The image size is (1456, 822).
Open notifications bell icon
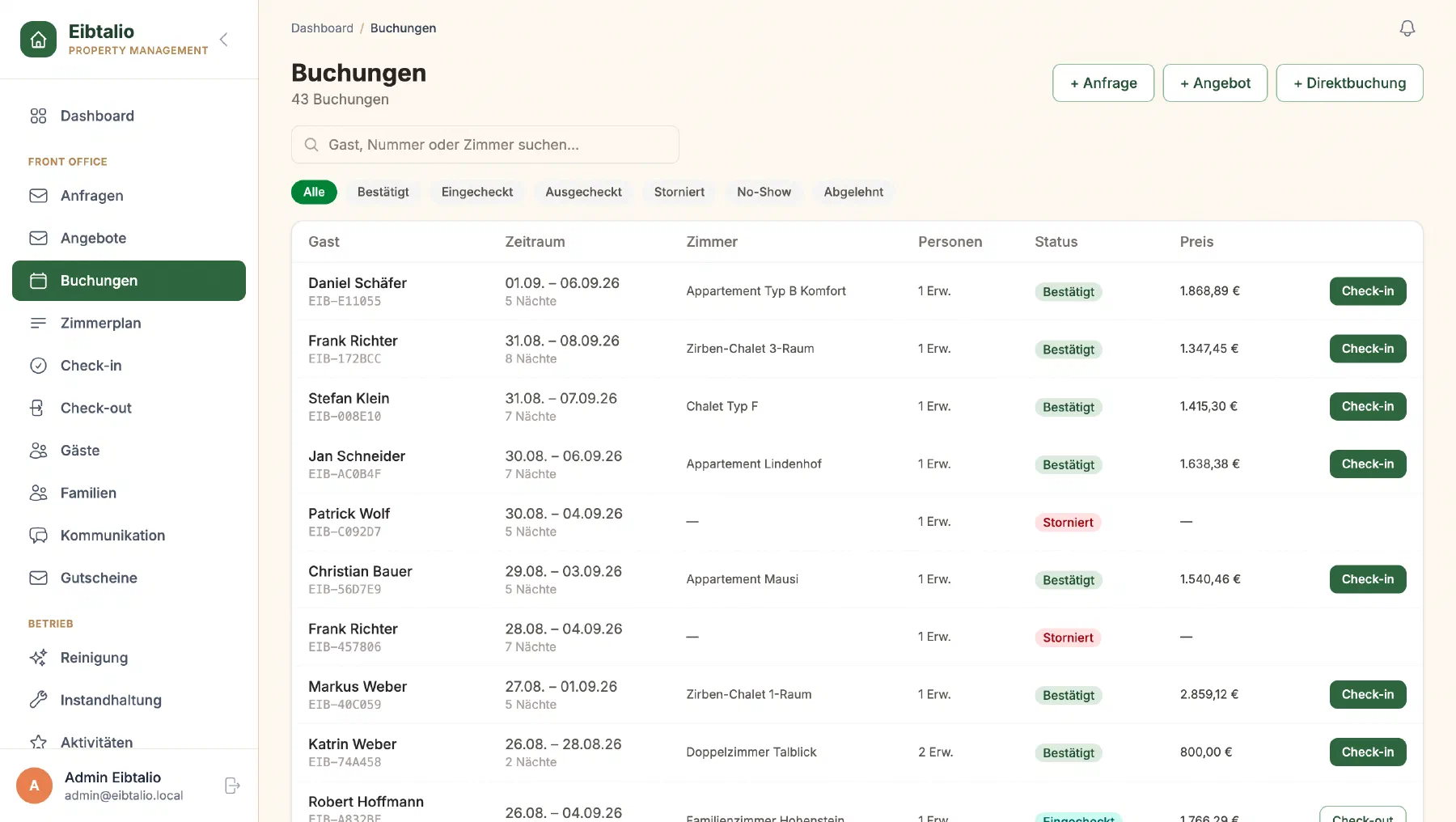coord(1407,28)
